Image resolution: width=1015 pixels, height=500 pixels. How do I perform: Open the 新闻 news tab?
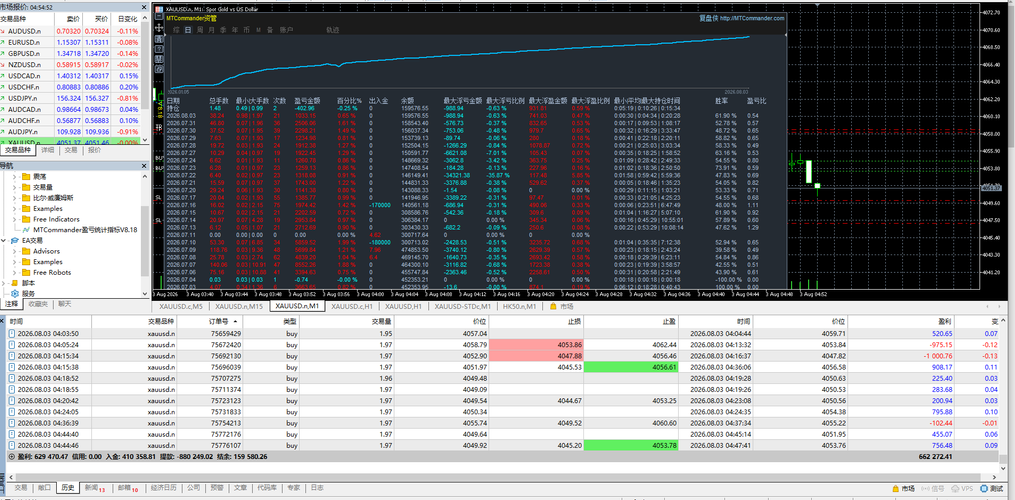[x=95, y=488]
